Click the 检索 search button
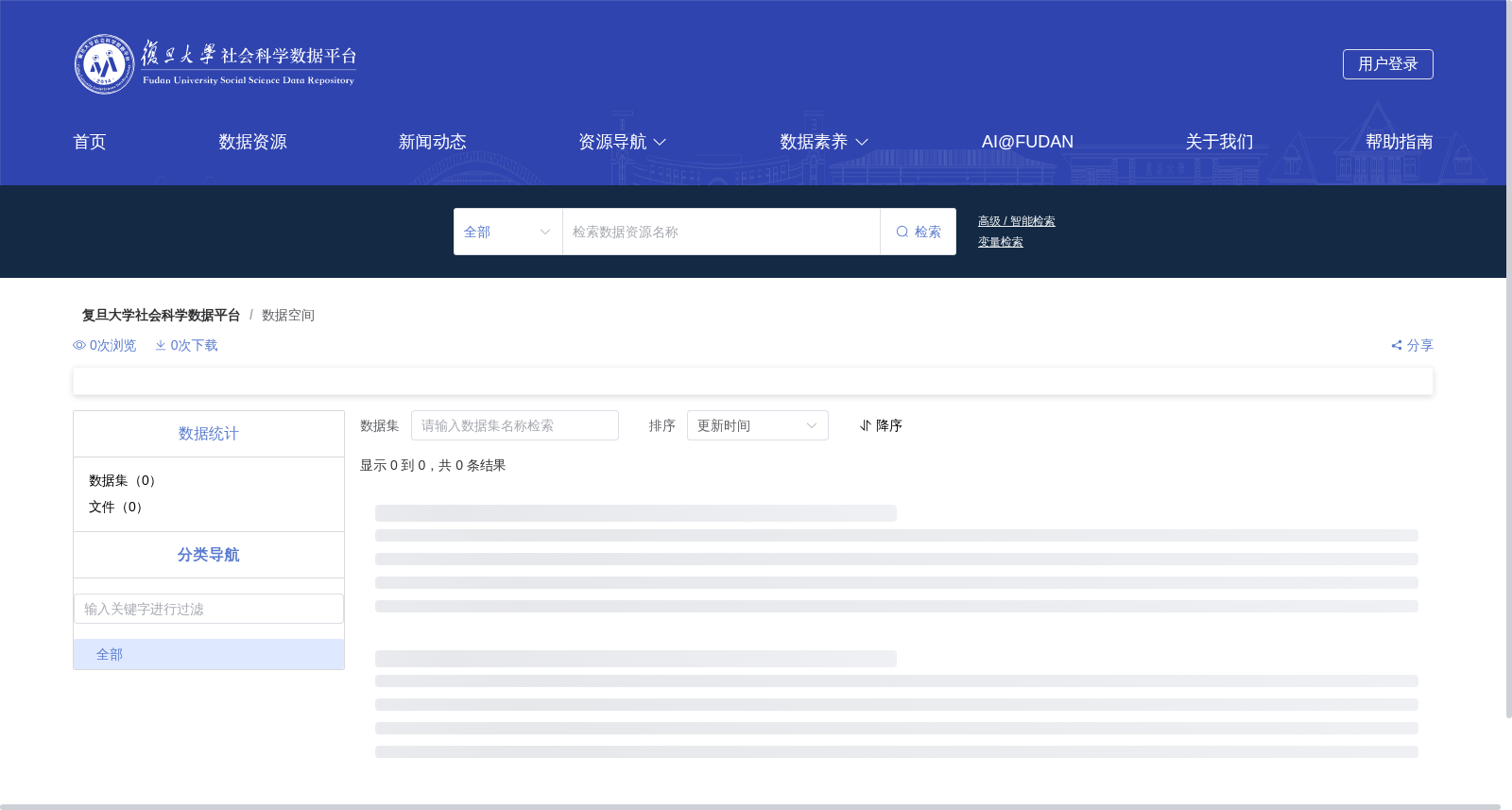 pyautogui.click(x=918, y=232)
